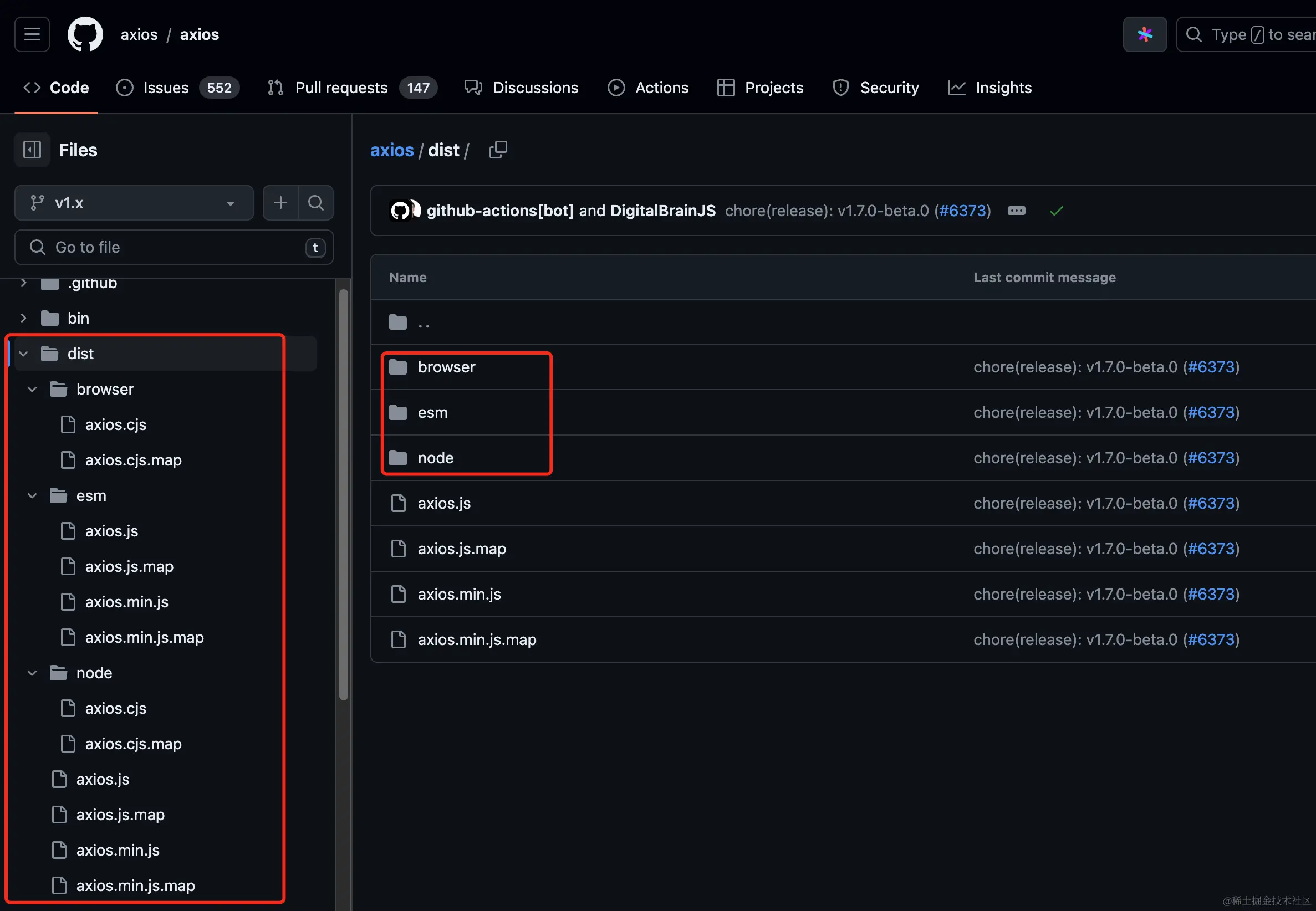
Task: Focus the Go to file input
Action: tap(174, 247)
